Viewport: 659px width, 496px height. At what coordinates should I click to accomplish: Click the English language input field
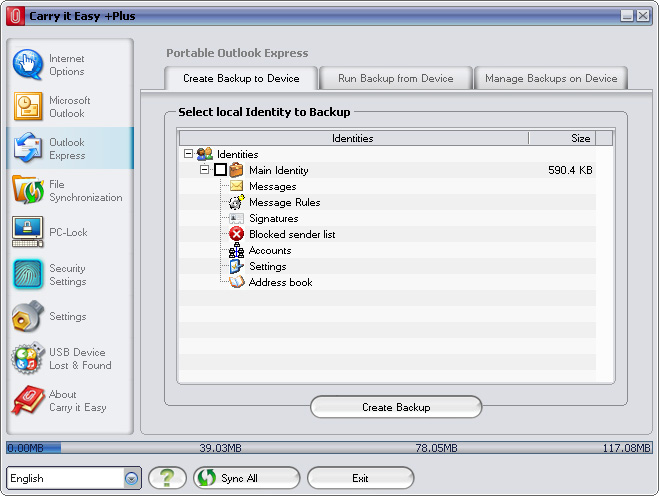66,478
